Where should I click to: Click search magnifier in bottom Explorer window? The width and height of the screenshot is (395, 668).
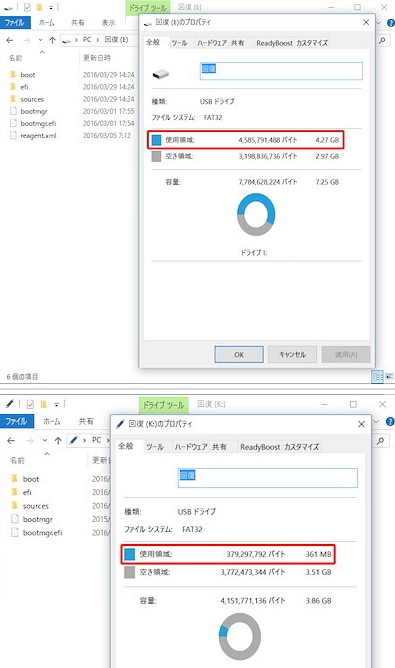point(381,441)
